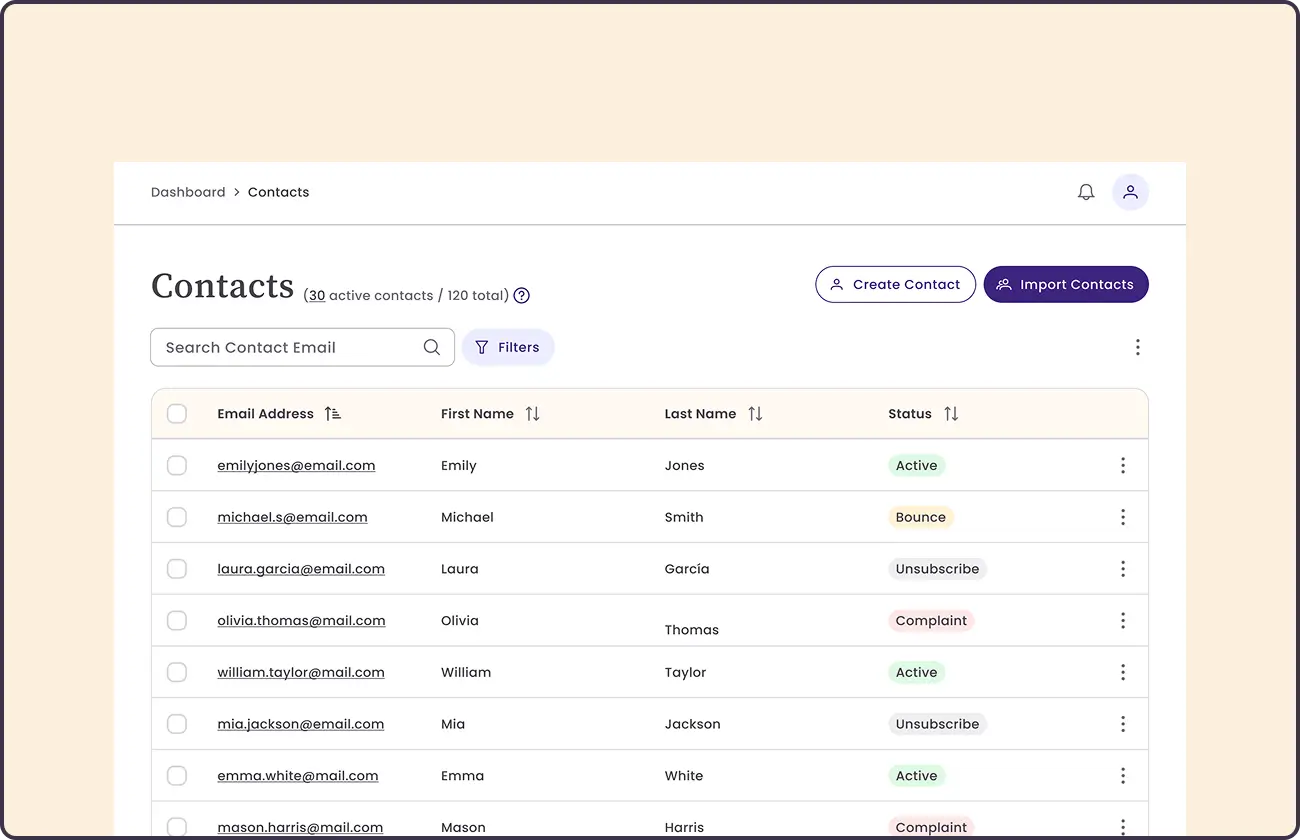Click the help question mark icon

[x=521, y=296]
